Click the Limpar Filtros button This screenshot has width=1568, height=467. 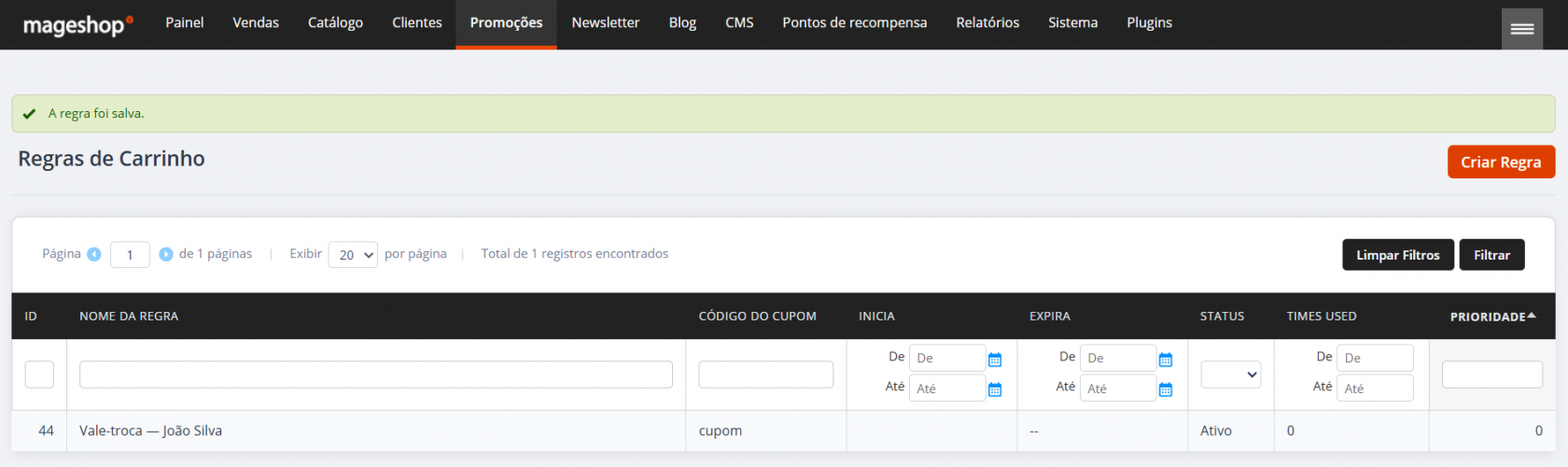(x=1397, y=255)
